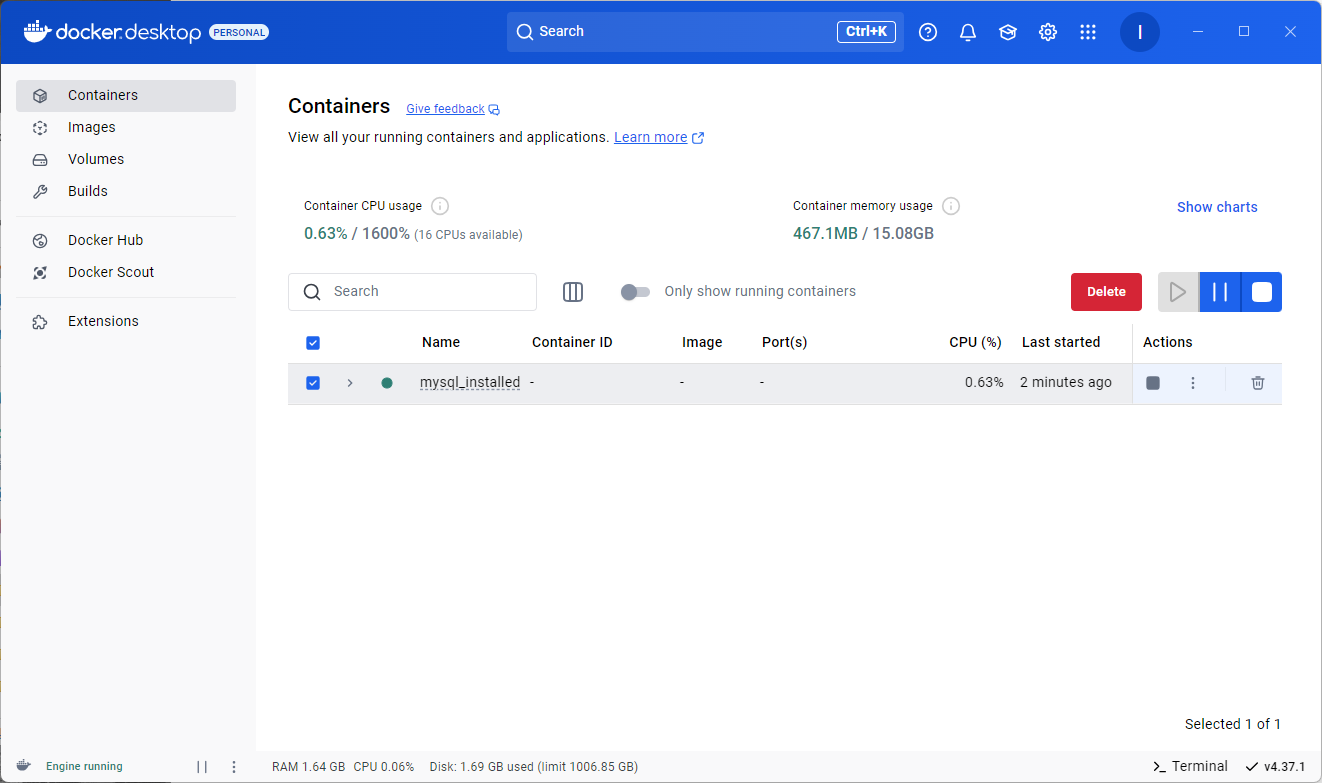The height and width of the screenshot is (783, 1322).
Task: Click the 0.63% CPU cell value
Action: click(x=984, y=382)
